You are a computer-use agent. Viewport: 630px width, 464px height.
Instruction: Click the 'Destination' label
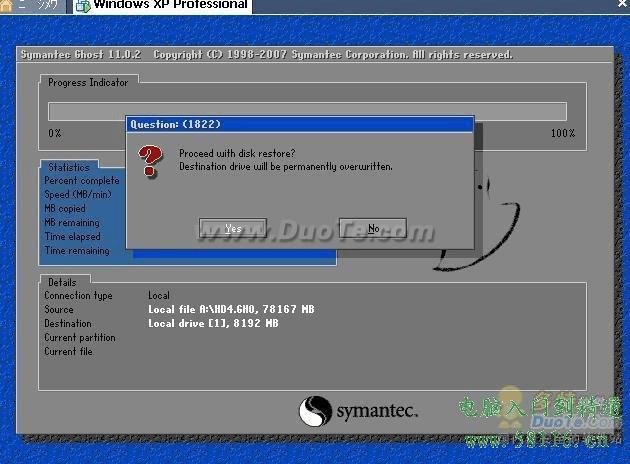[x=68, y=324]
